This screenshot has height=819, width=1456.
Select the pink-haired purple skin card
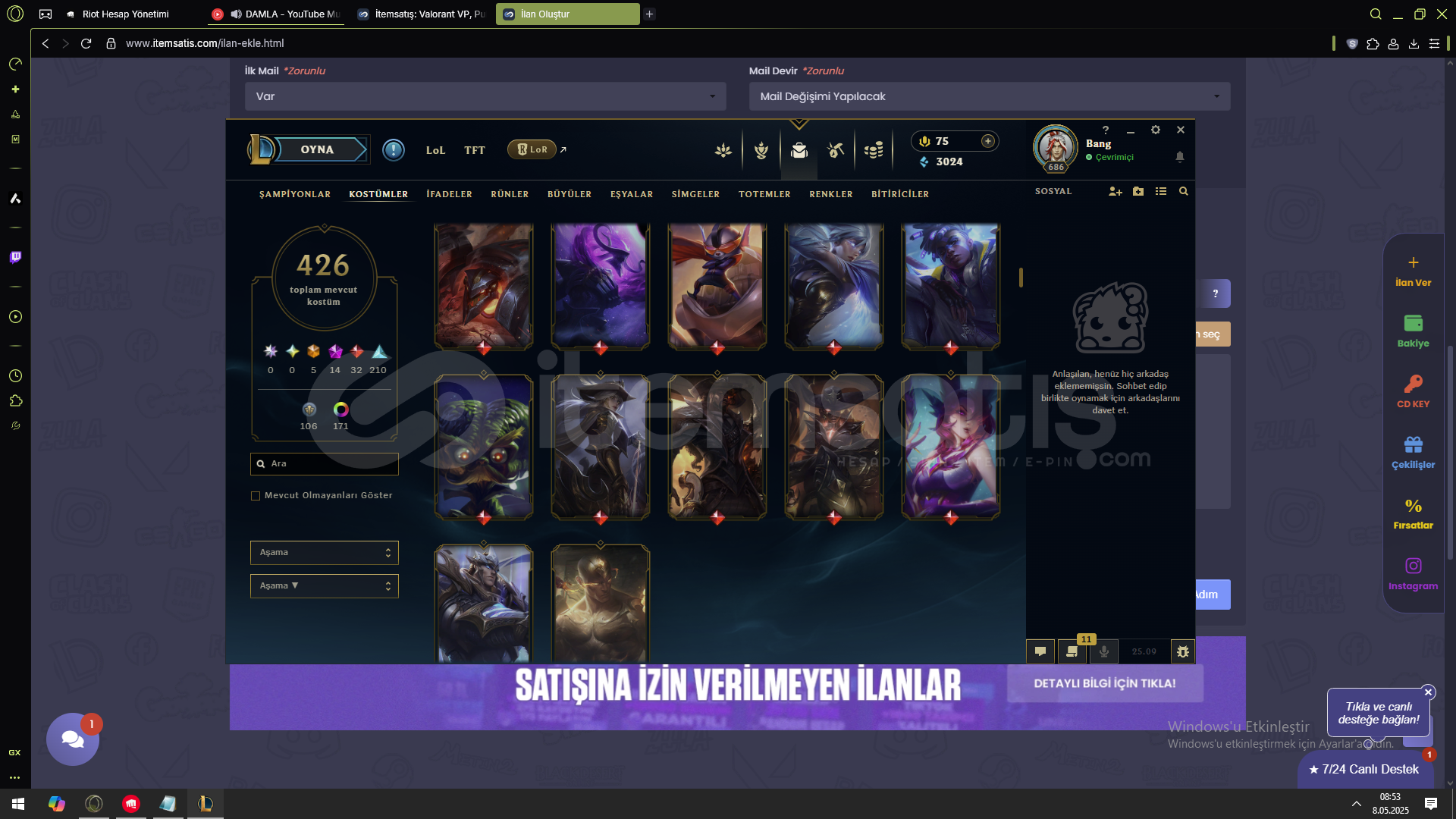pyautogui.click(x=951, y=447)
